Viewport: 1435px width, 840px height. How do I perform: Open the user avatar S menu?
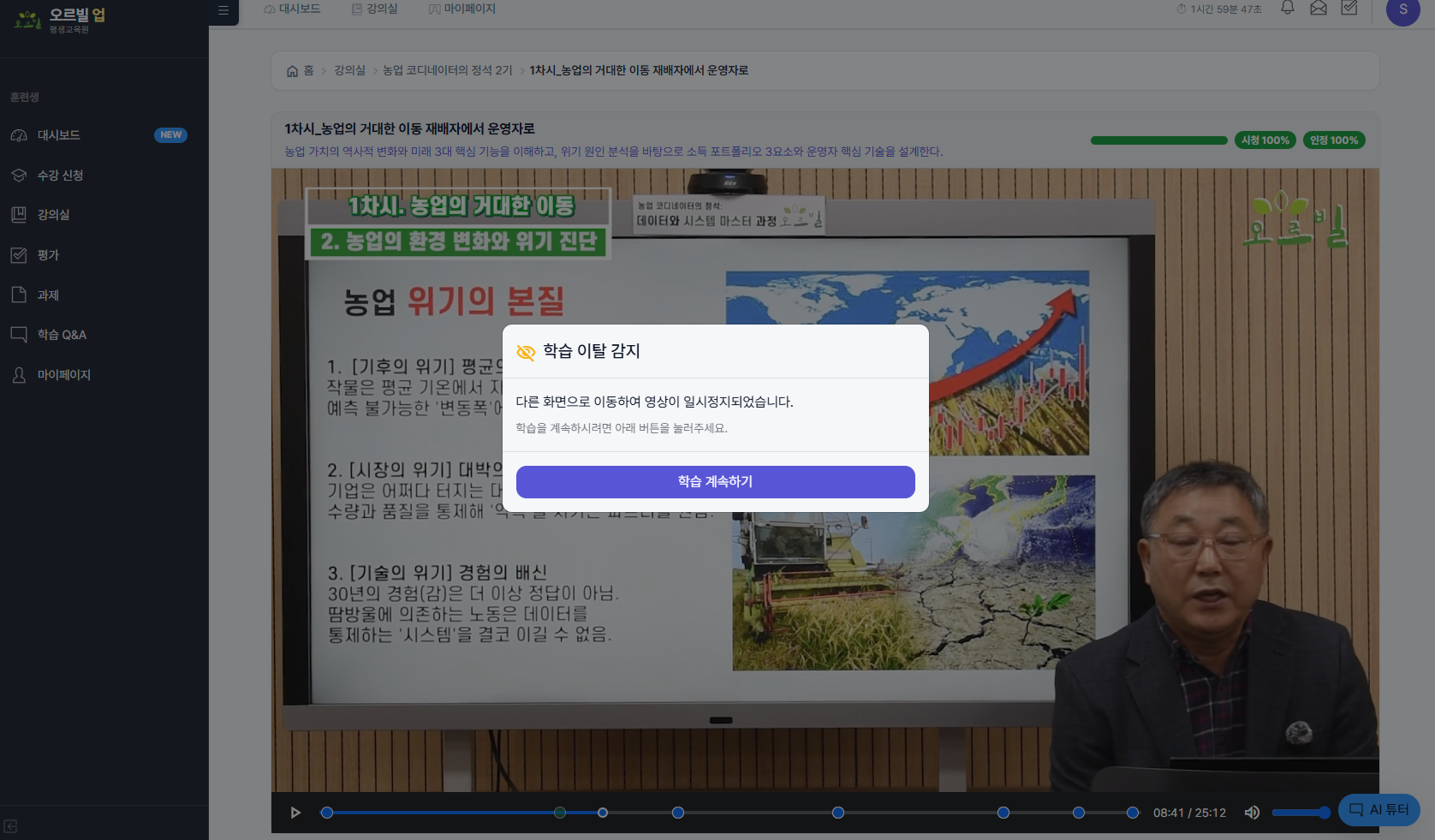[x=1403, y=9]
